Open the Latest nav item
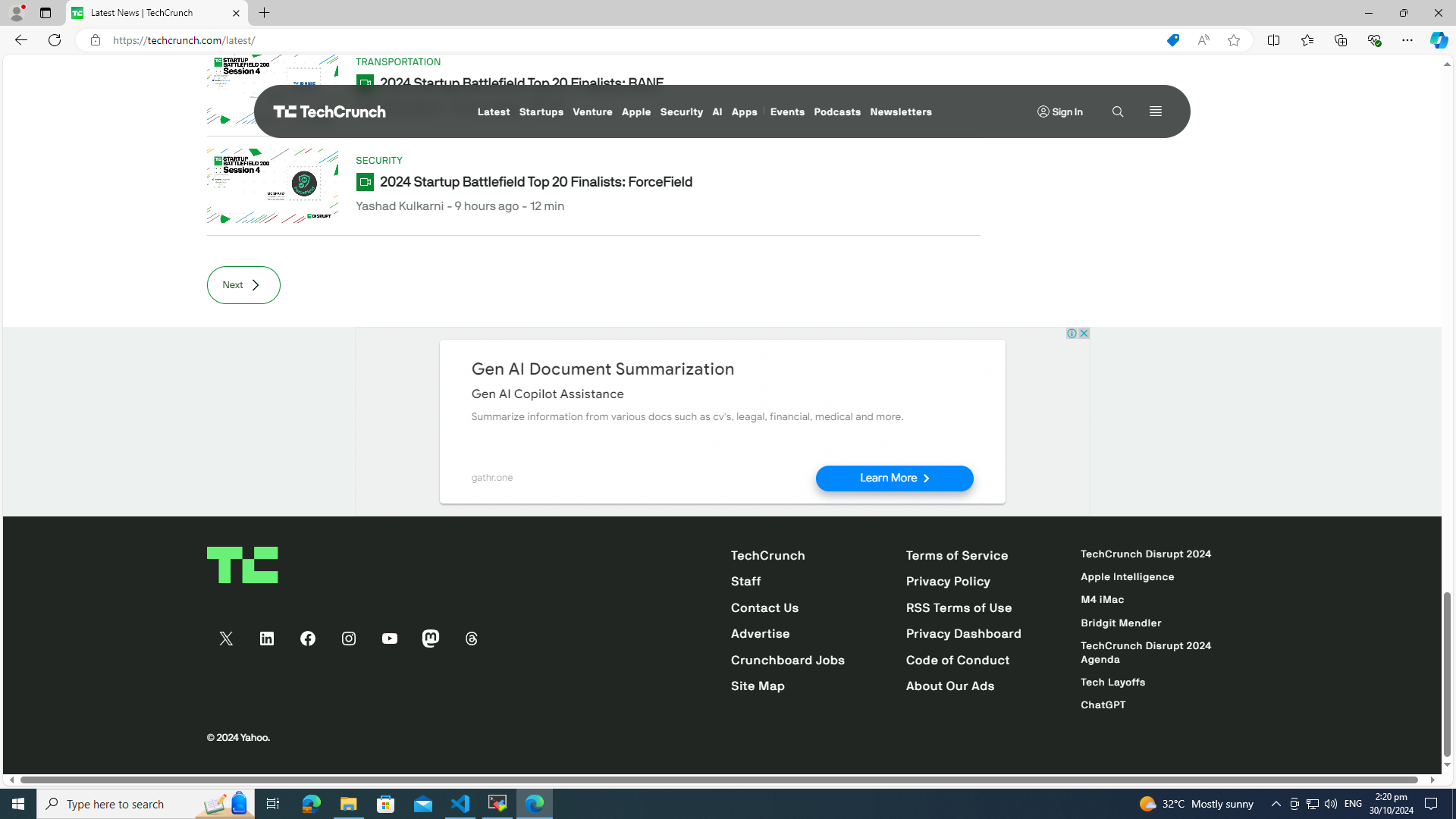The image size is (1456, 819). 494,112
